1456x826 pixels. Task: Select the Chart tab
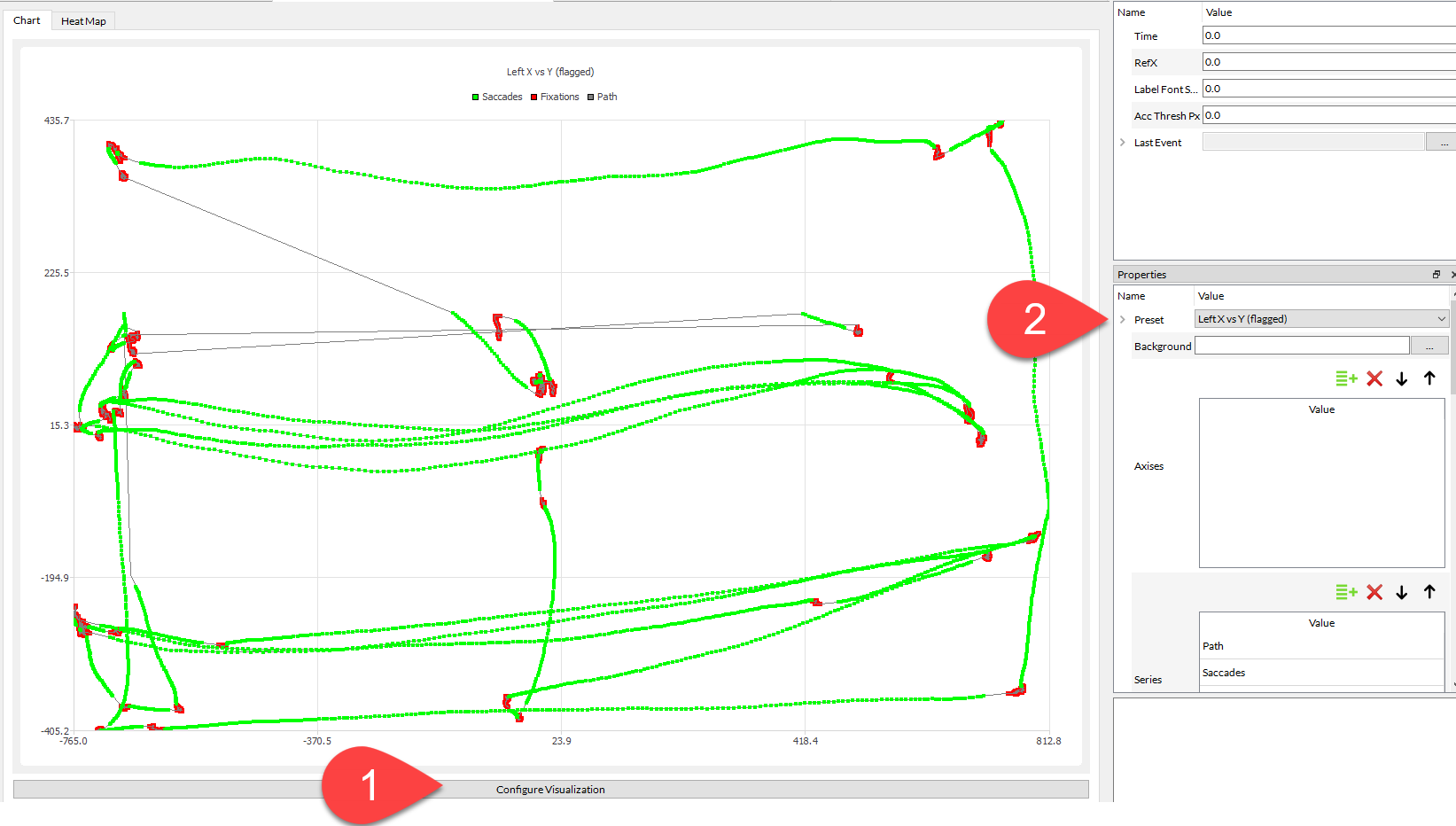click(x=27, y=20)
